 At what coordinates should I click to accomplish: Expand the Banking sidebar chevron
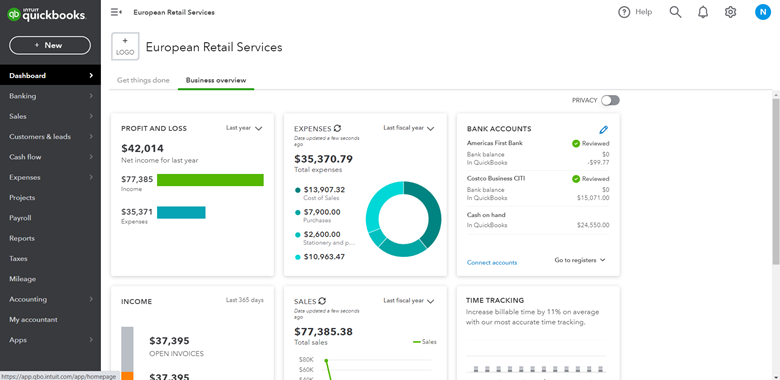click(x=91, y=96)
